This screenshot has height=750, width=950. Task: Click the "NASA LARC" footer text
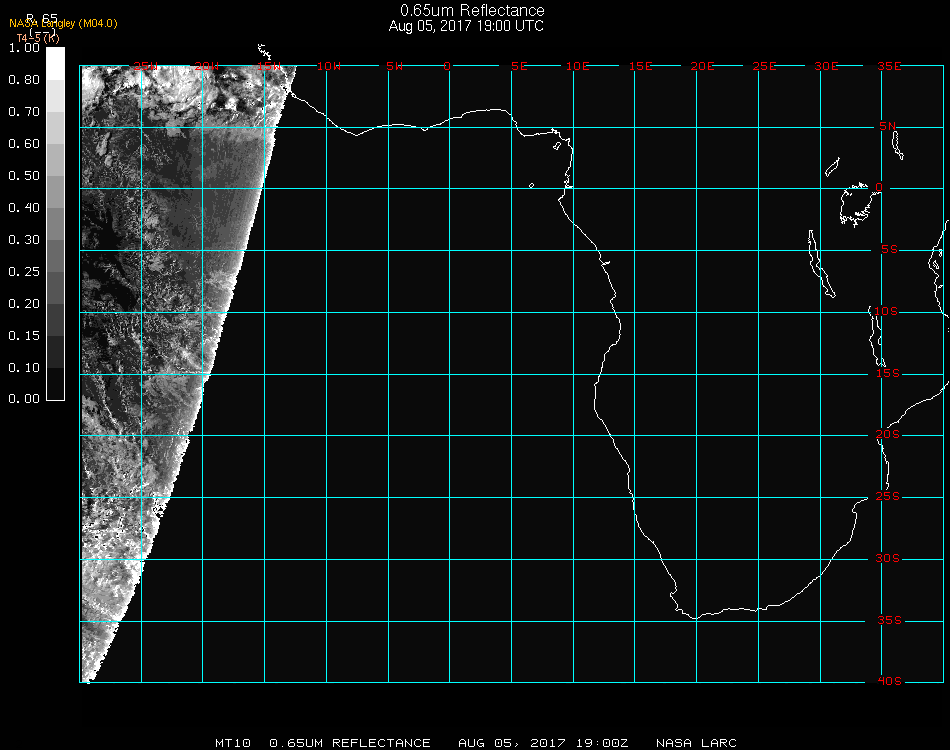click(x=696, y=743)
